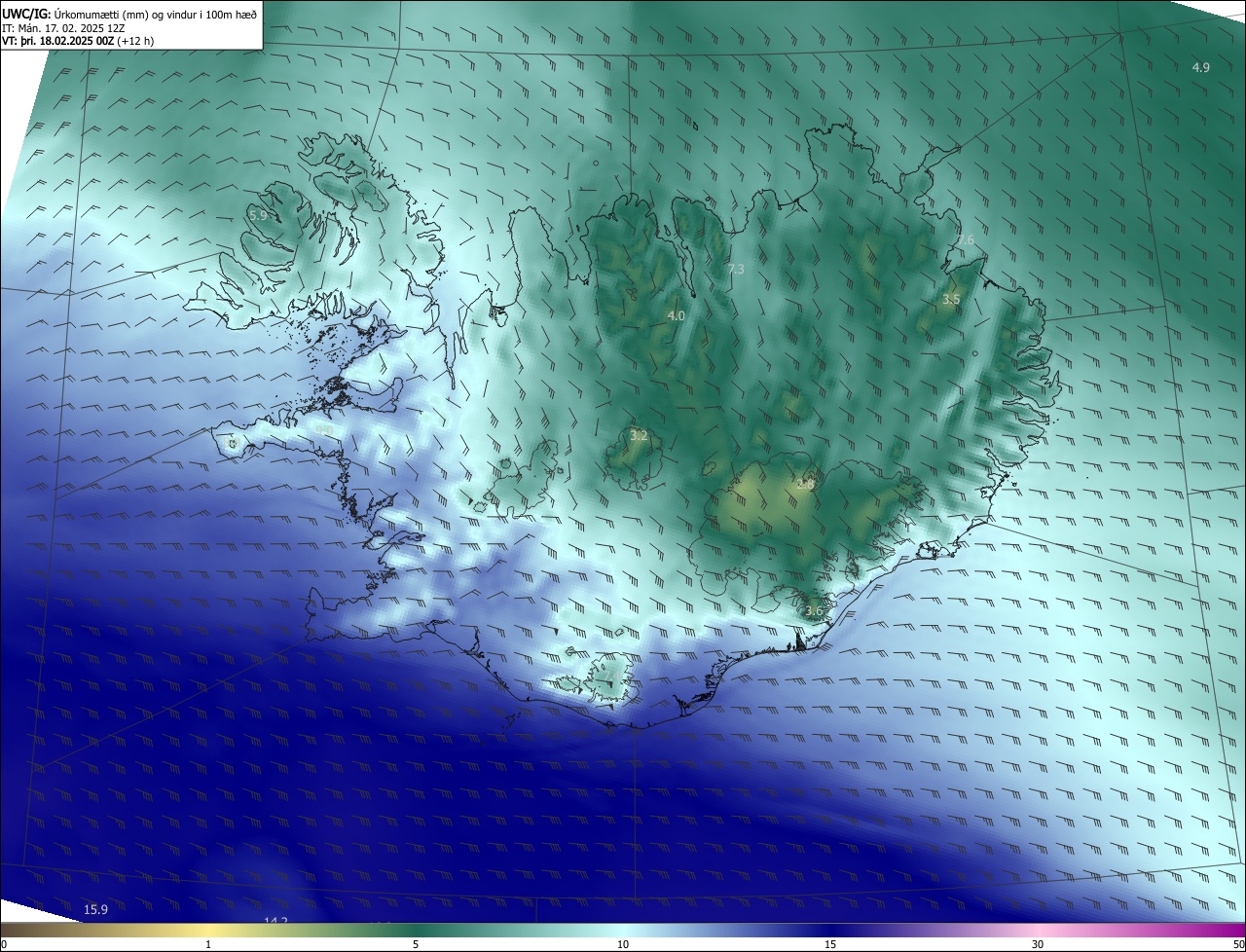Click the 3.2 value on the small glacier

pos(639,436)
